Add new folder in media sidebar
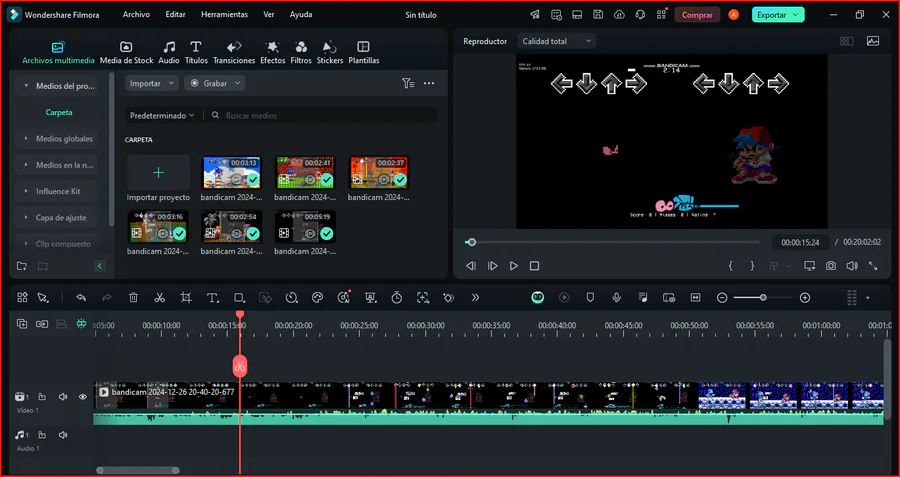 coord(22,266)
